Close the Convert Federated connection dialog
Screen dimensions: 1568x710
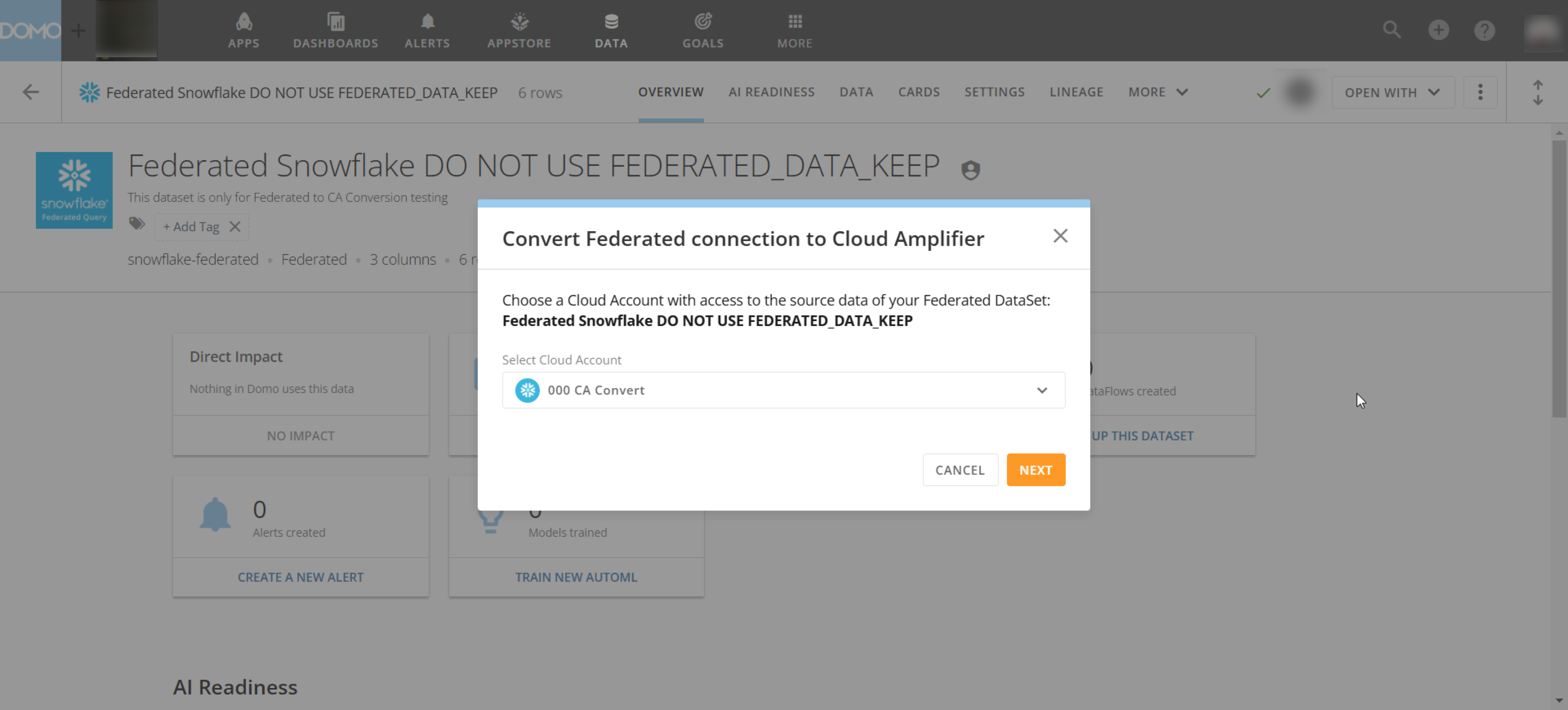point(1060,236)
